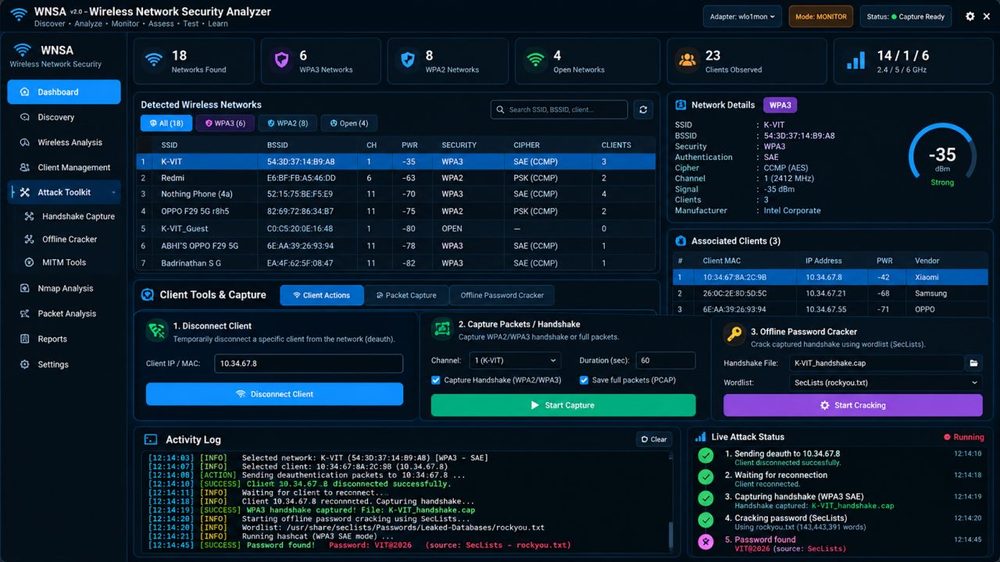Image resolution: width=1000 pixels, height=562 pixels.
Task: Click the shield icon on the WPA3 Networks card
Action: click(x=281, y=61)
